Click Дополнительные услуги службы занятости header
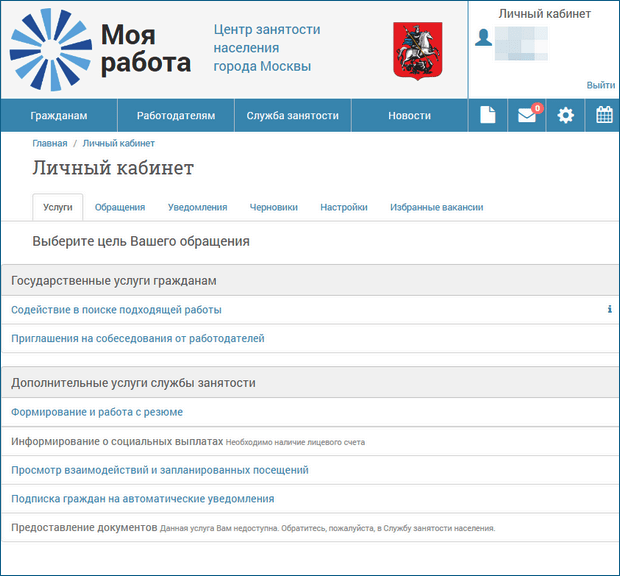The width and height of the screenshot is (620, 576). pyautogui.click(x=310, y=382)
